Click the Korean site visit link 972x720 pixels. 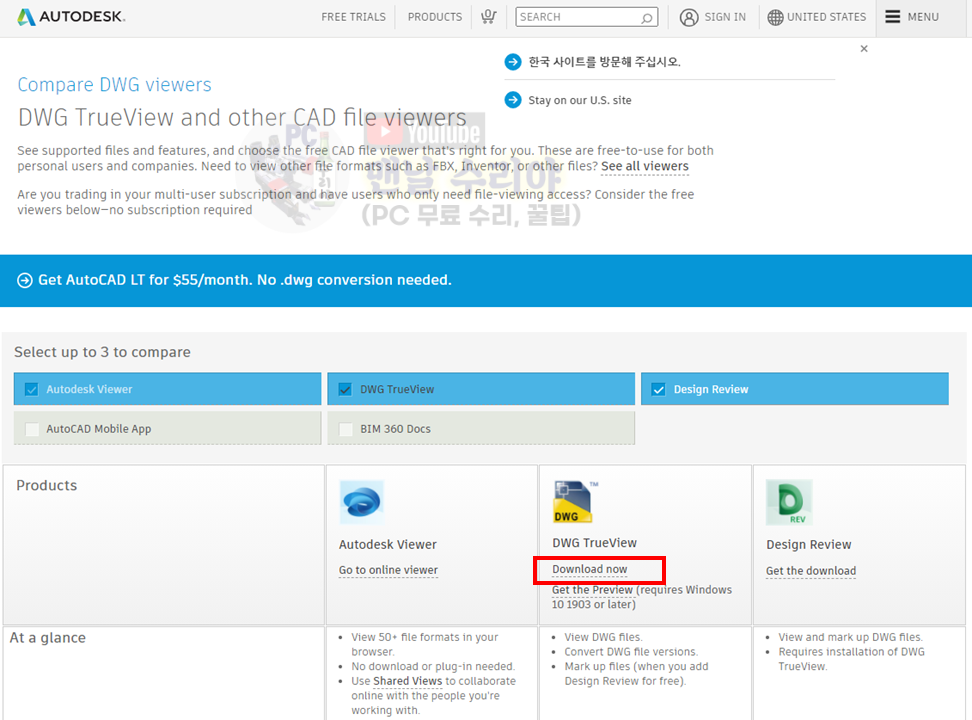tap(604, 61)
